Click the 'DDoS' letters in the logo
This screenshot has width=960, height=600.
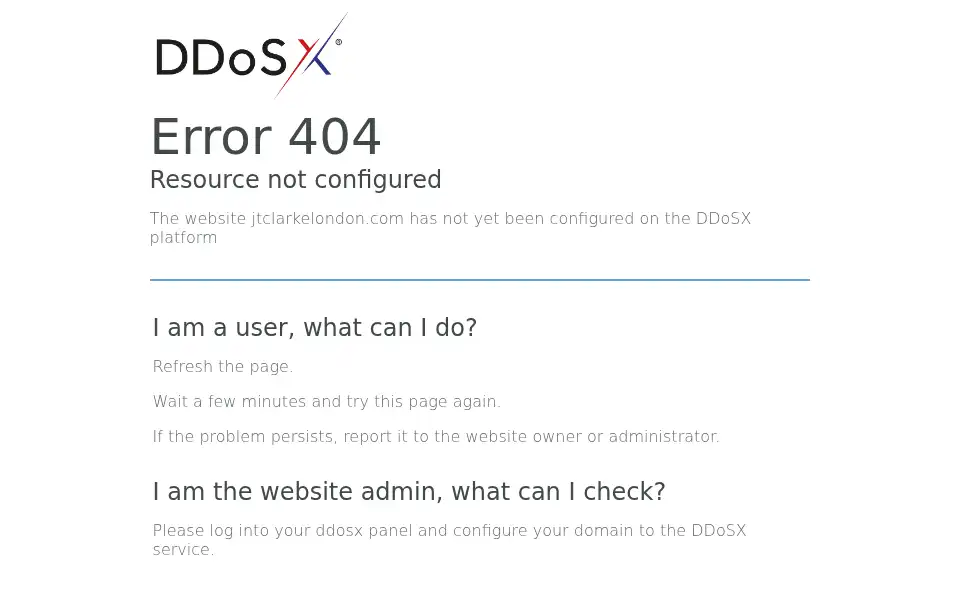point(221,58)
